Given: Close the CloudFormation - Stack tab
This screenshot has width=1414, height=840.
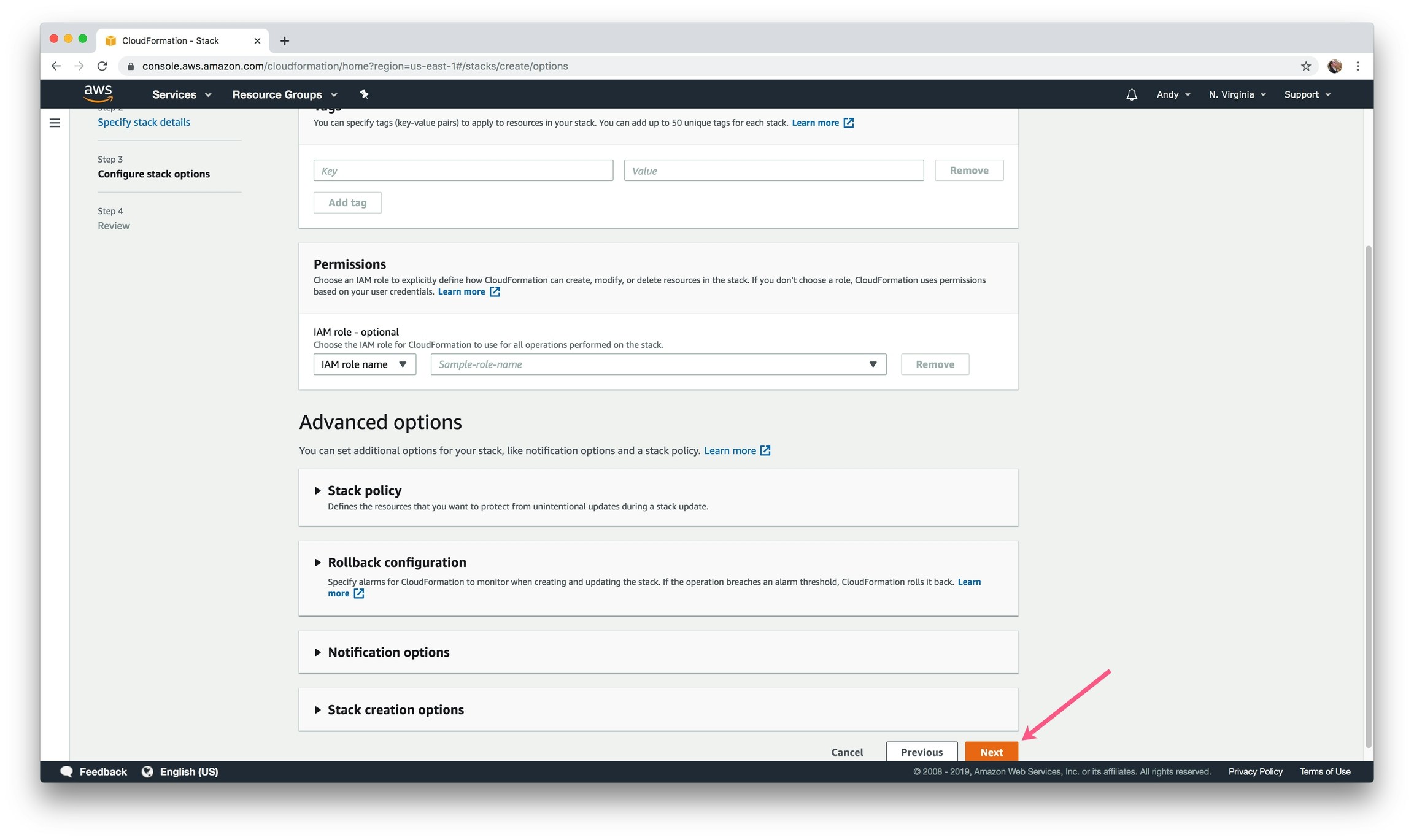Looking at the screenshot, I should pyautogui.click(x=257, y=40).
